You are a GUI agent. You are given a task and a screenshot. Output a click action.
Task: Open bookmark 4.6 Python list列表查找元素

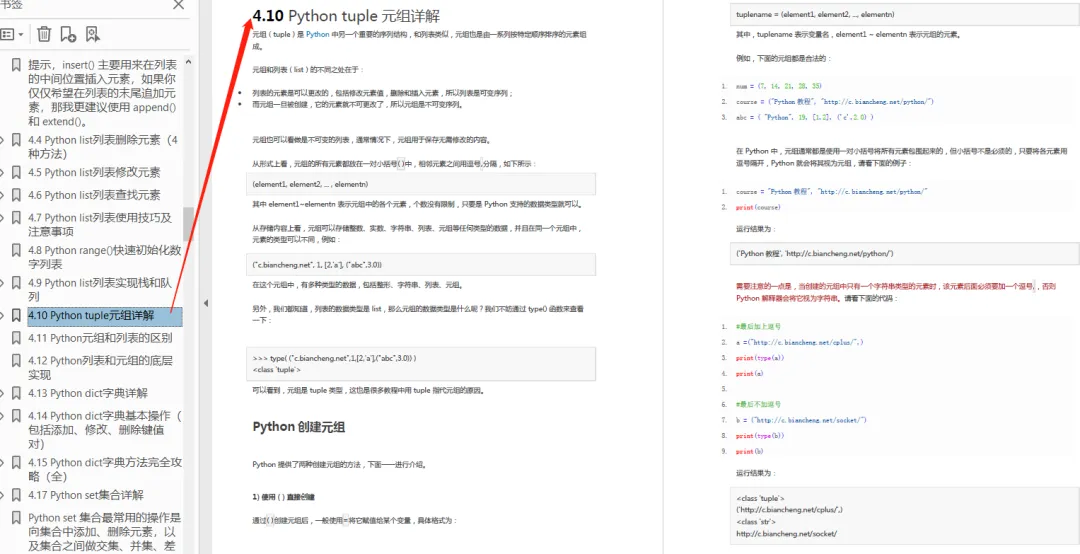coord(94,195)
